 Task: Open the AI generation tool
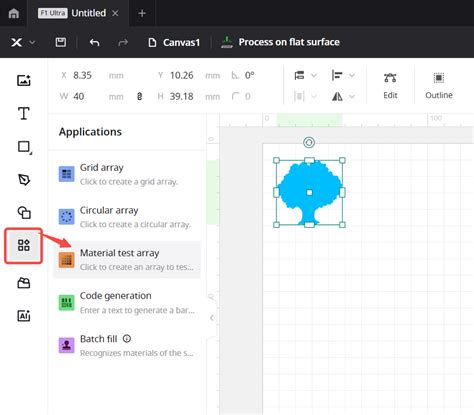[x=24, y=315]
